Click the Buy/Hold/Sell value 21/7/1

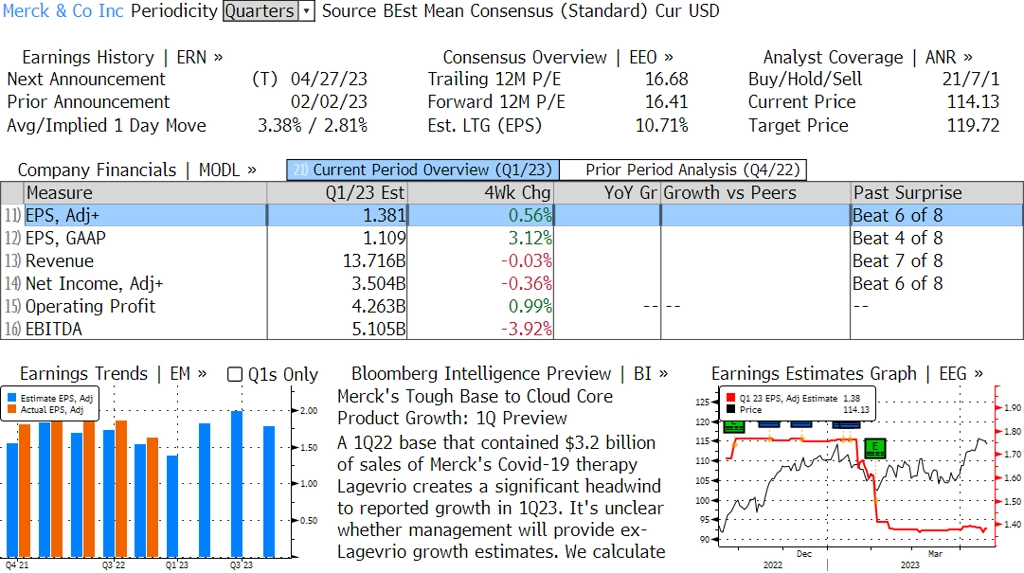[970, 79]
